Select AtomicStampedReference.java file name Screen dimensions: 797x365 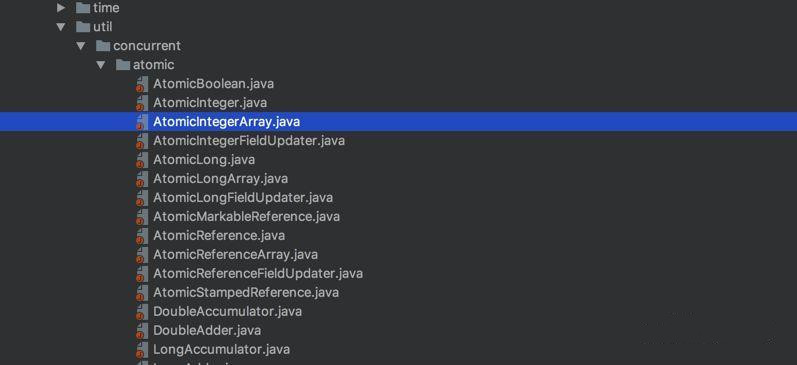246,292
